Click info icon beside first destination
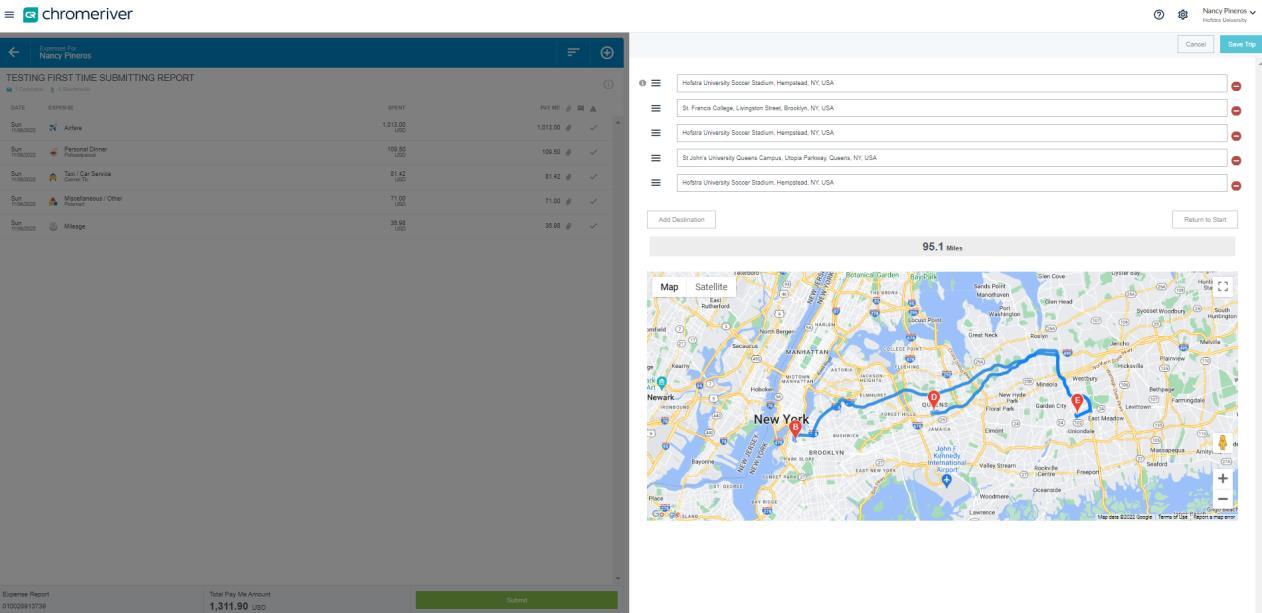This screenshot has height=613, width=1262. [x=641, y=83]
